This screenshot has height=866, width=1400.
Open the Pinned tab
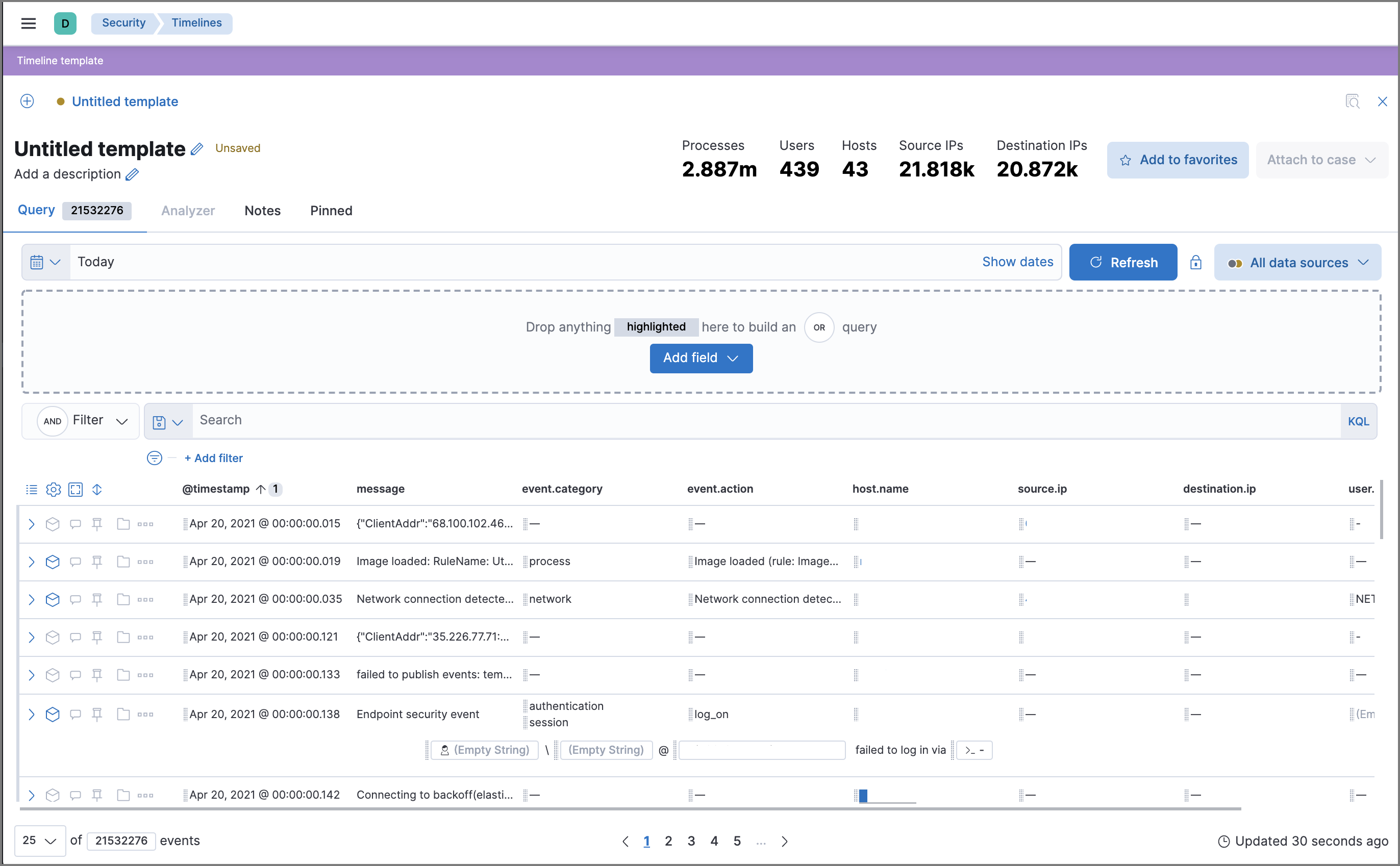pyautogui.click(x=331, y=211)
